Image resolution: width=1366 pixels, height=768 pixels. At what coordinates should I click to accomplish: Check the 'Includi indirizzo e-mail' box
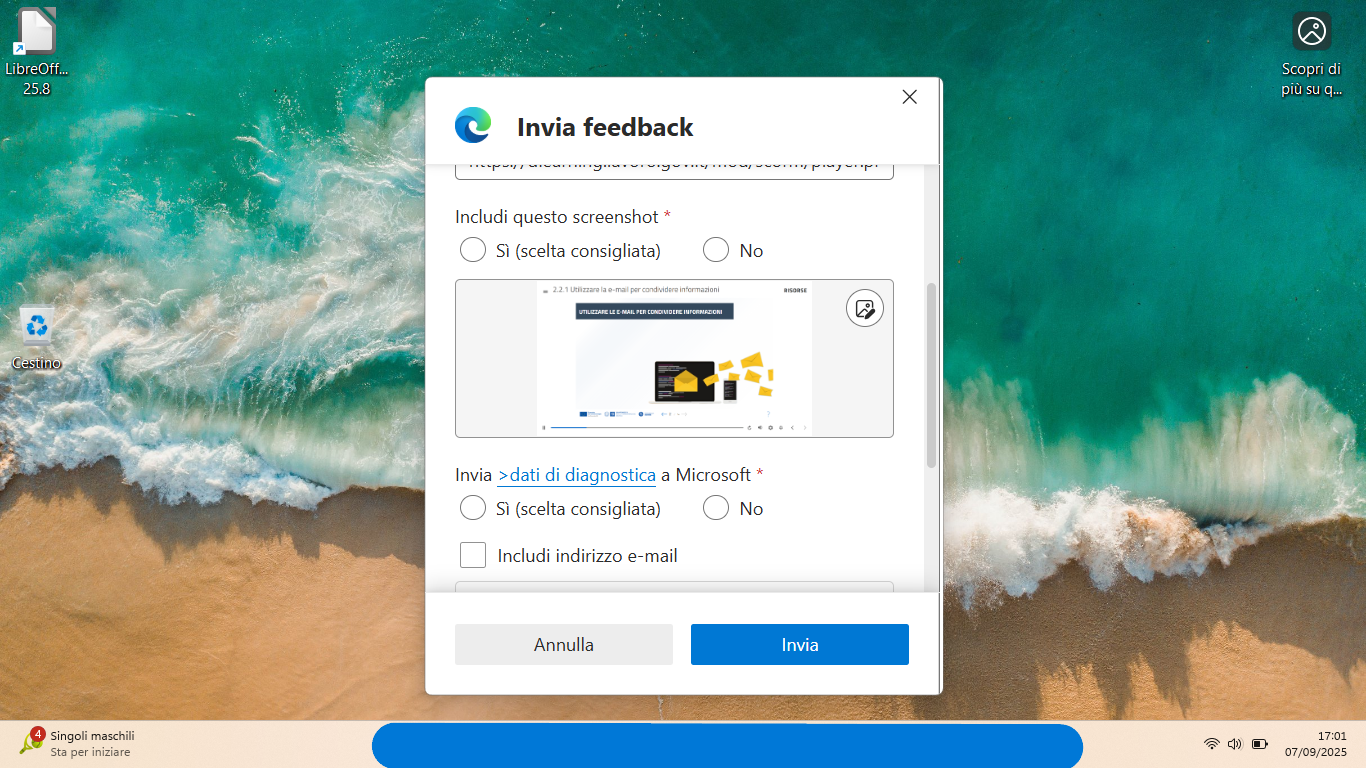(473, 555)
